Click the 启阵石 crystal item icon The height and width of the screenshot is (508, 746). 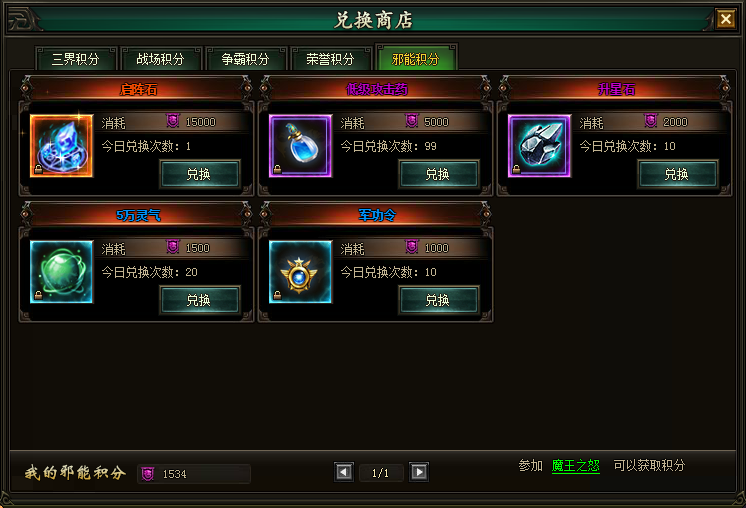pyautogui.click(x=61, y=146)
